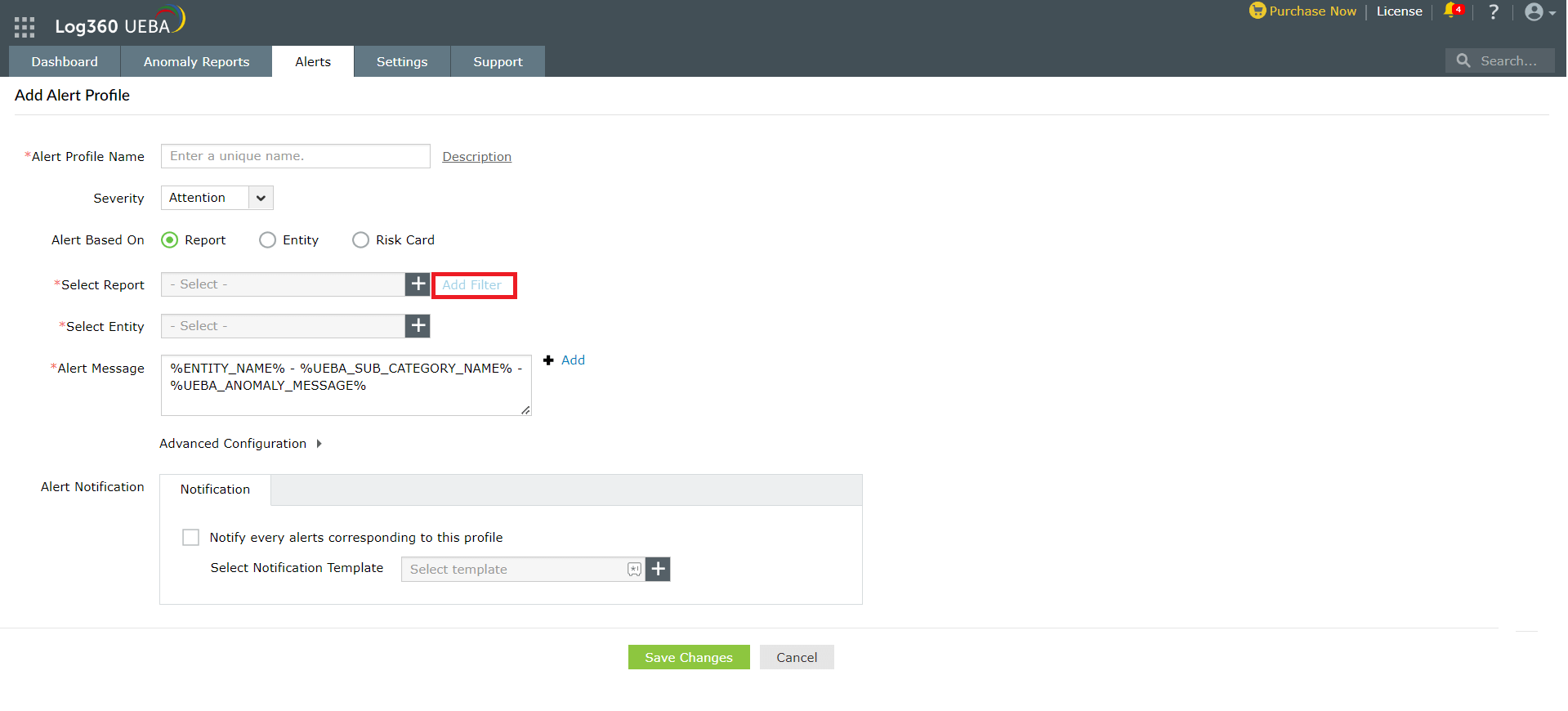
Task: Go to the Dashboard tab
Action: pos(65,61)
